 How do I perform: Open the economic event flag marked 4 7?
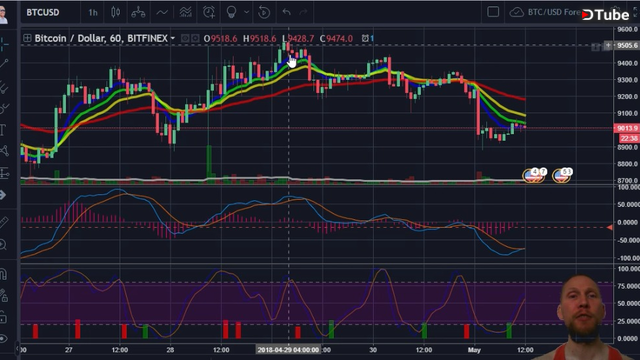(x=534, y=175)
